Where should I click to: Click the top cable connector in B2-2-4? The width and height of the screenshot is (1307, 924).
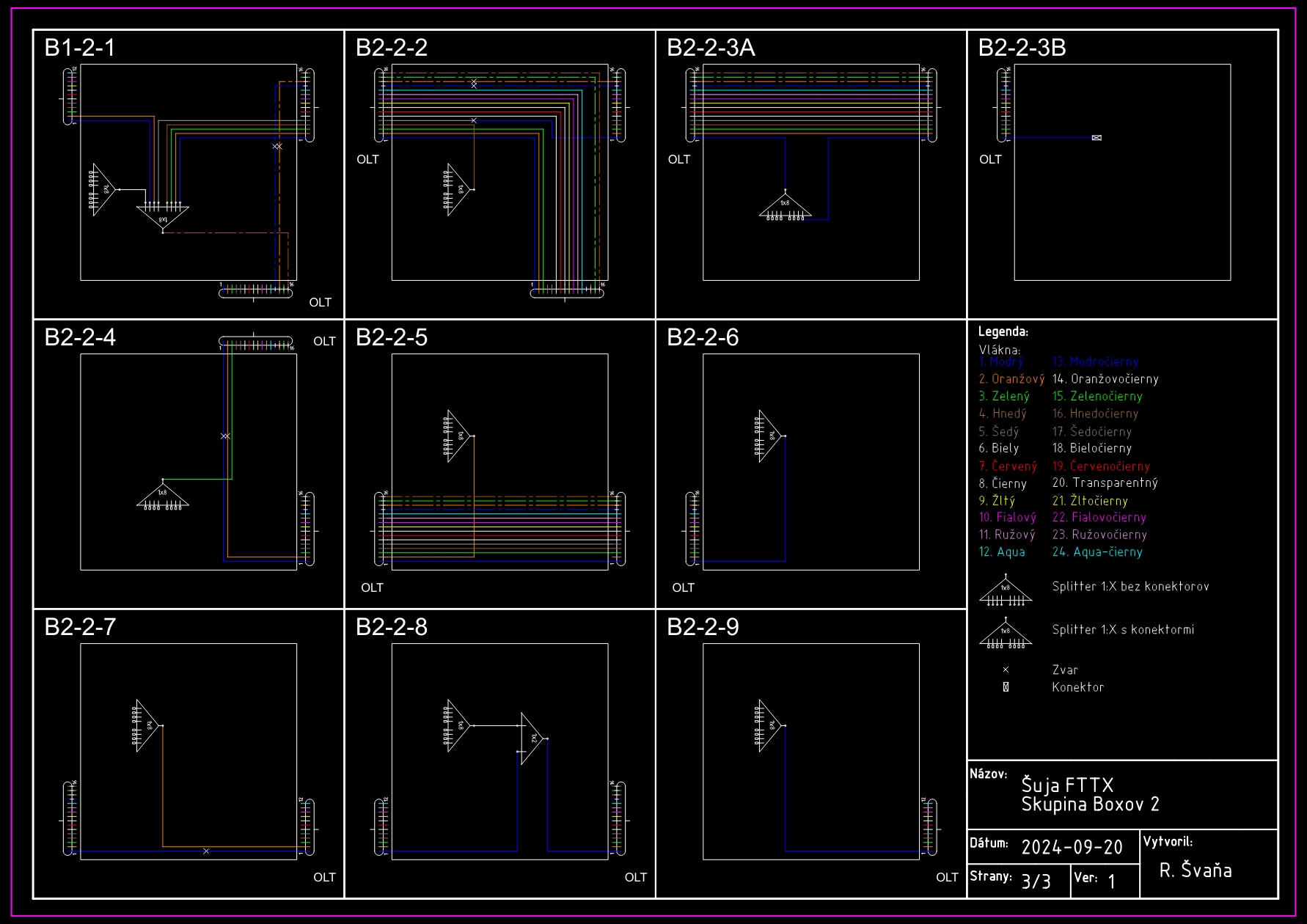click(x=255, y=342)
